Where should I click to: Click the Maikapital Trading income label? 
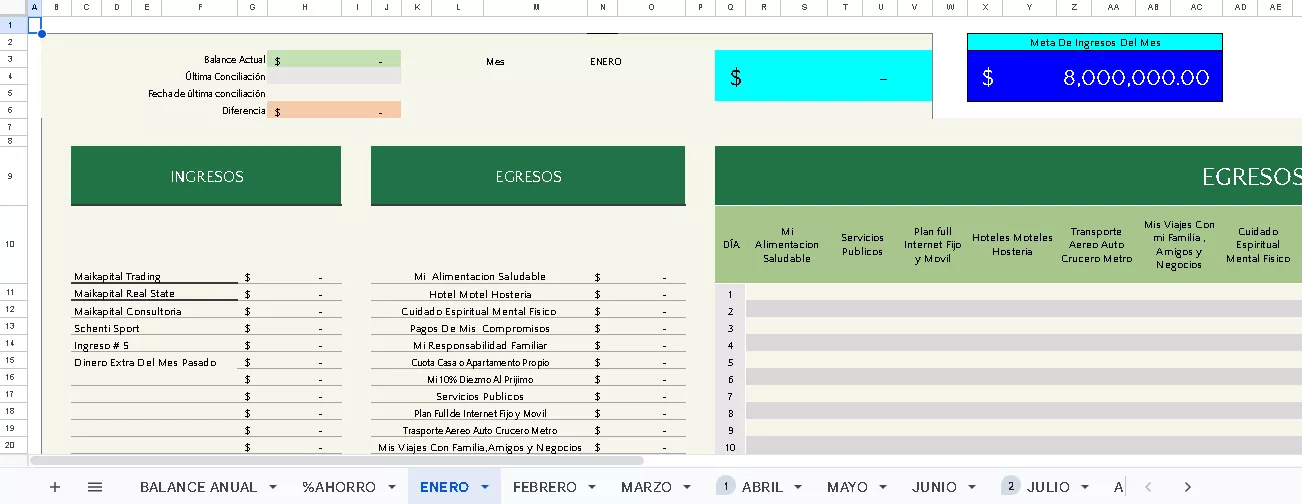(117, 277)
